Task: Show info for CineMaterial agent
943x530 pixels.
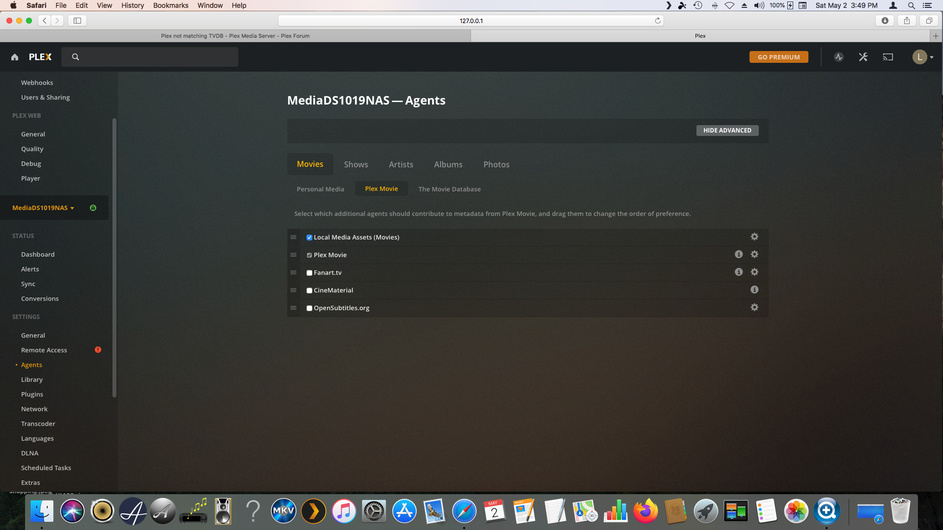Action: 754,289
